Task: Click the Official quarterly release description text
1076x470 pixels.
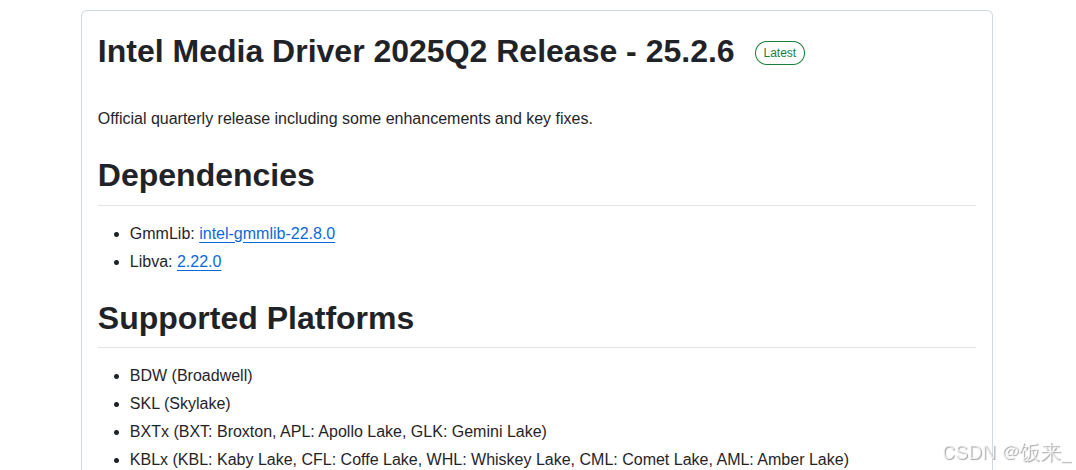Action: pyautogui.click(x=345, y=119)
